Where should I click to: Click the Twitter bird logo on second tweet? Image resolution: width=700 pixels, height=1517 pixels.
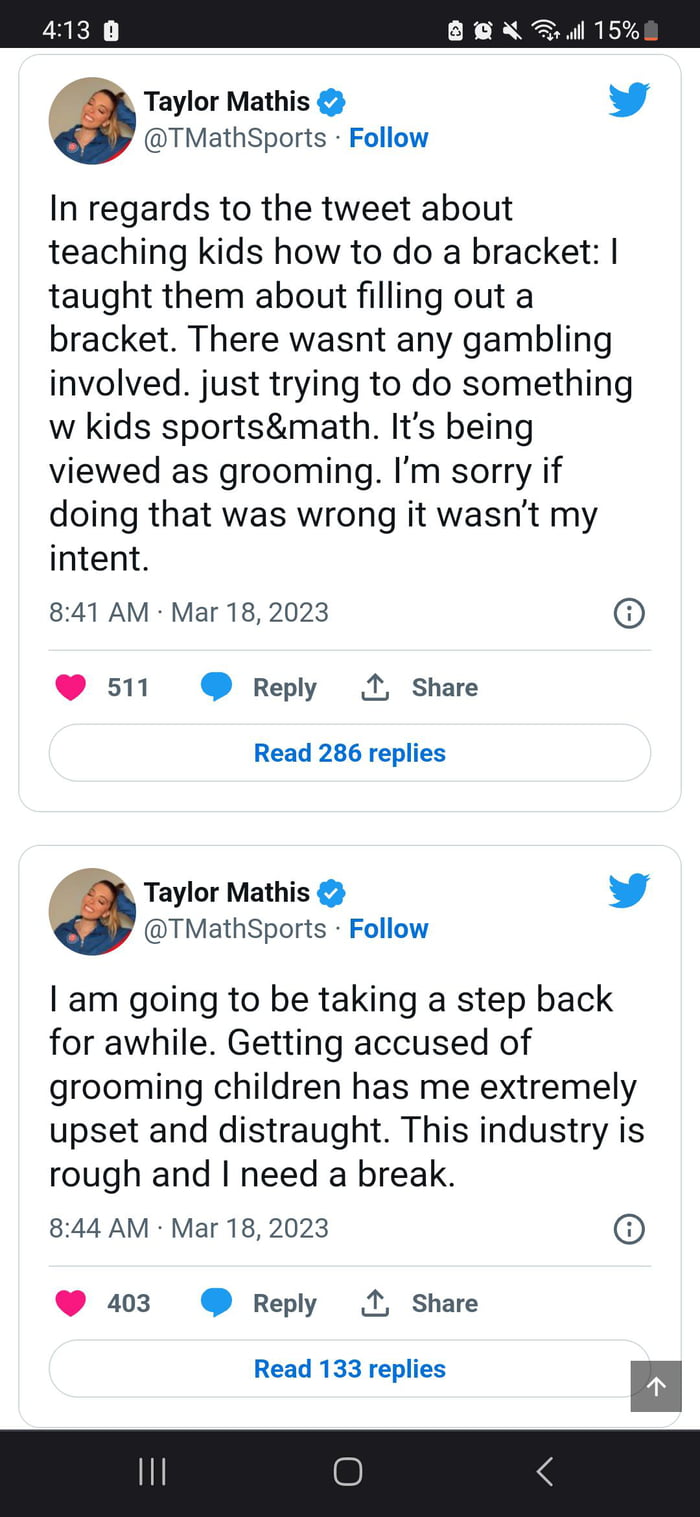(628, 889)
